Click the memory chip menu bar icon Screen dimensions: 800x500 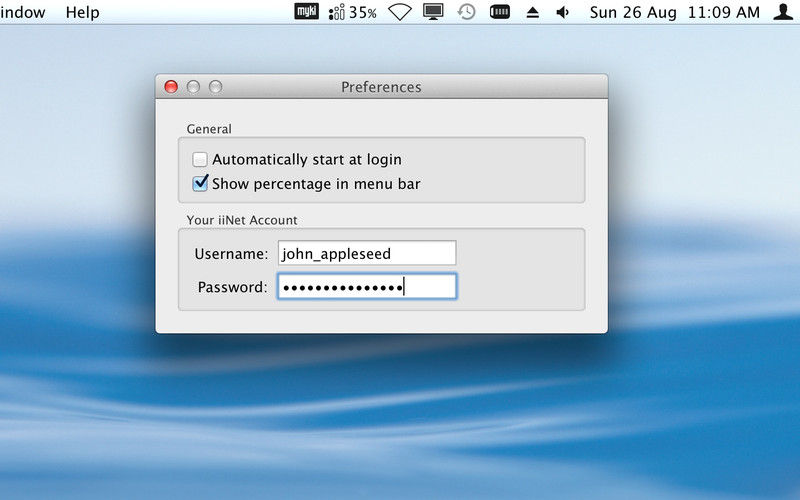click(x=499, y=12)
